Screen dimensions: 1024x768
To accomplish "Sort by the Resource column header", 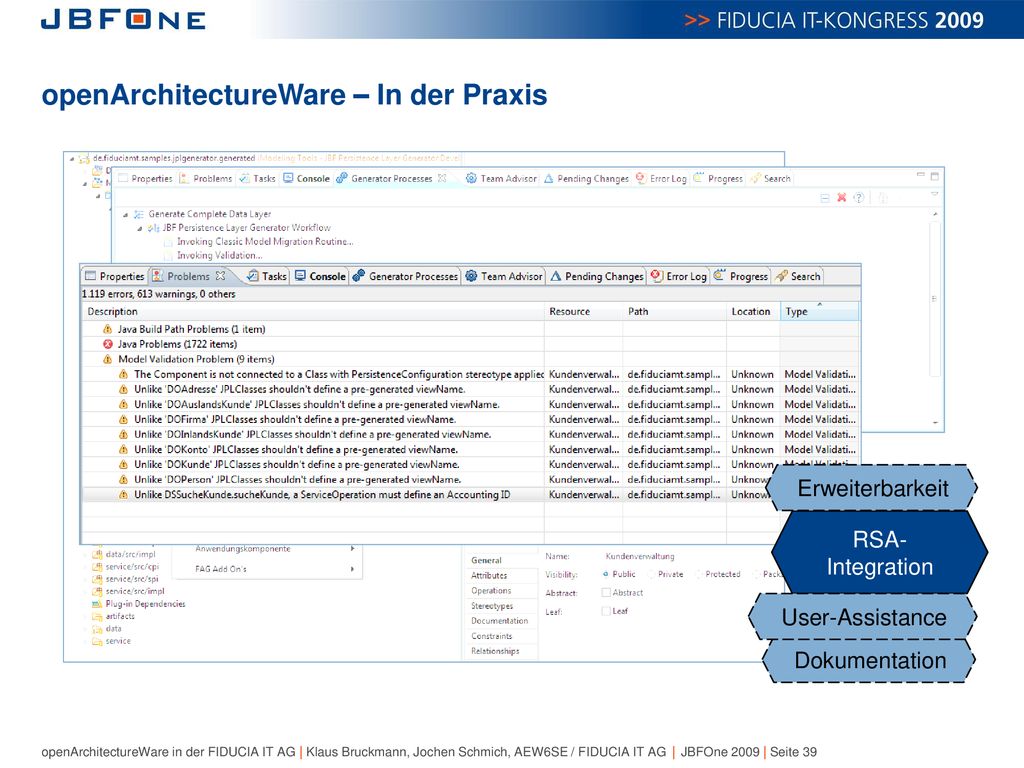I will pos(584,312).
